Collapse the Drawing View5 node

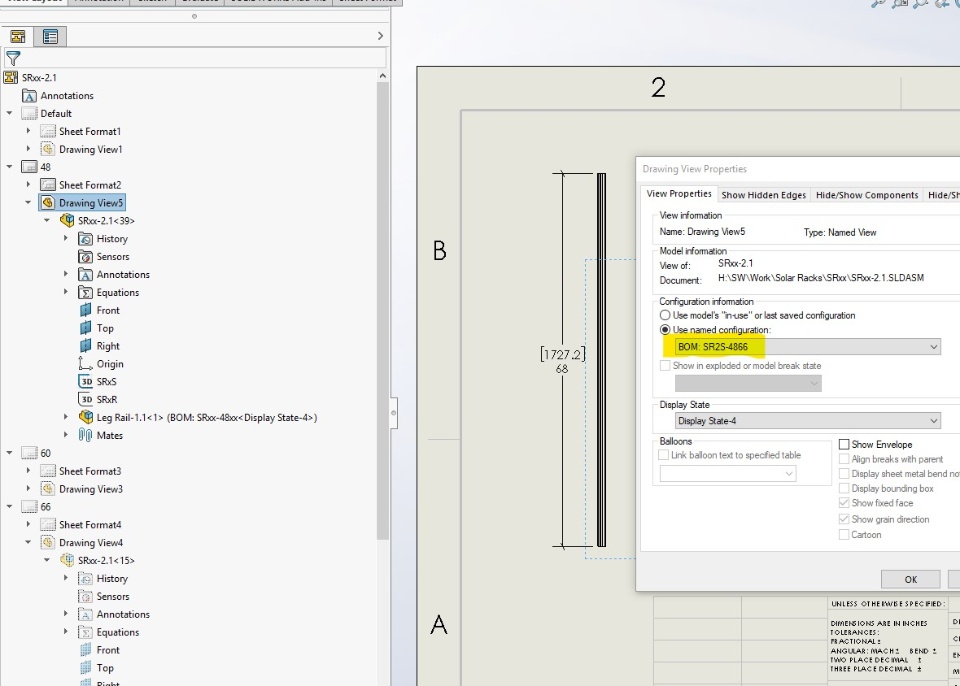28,203
